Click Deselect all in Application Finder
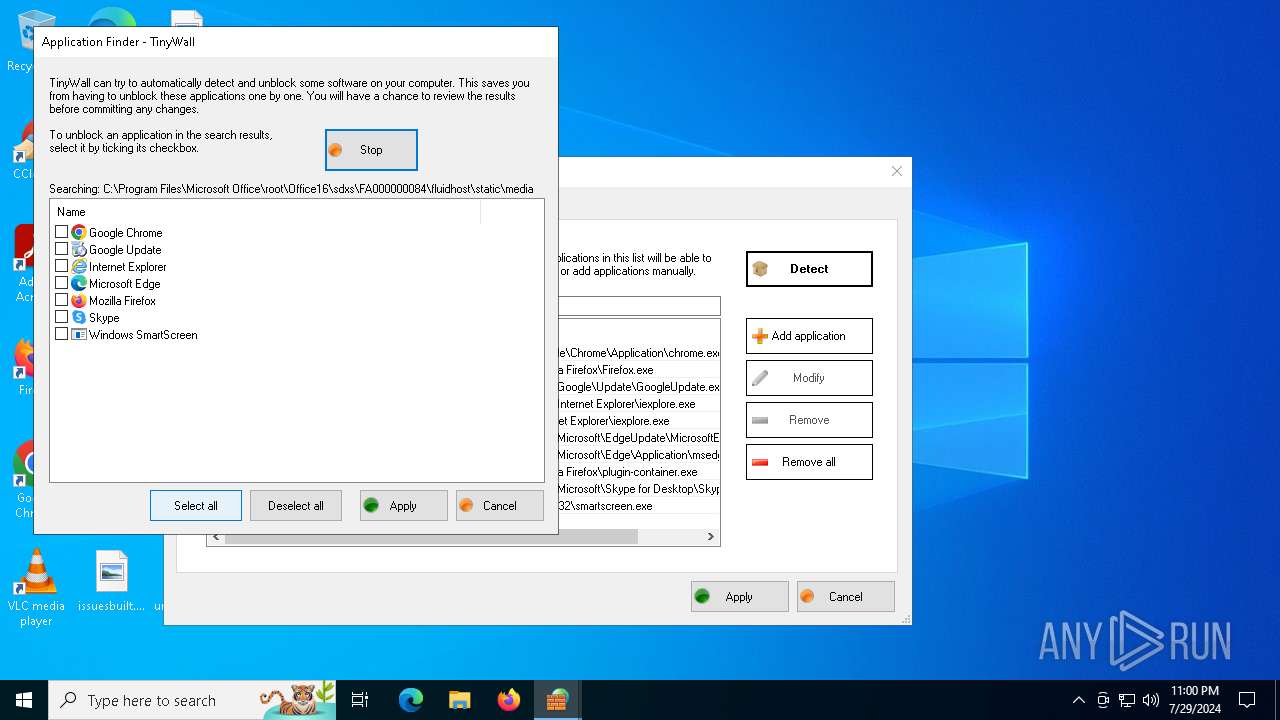 coord(296,505)
